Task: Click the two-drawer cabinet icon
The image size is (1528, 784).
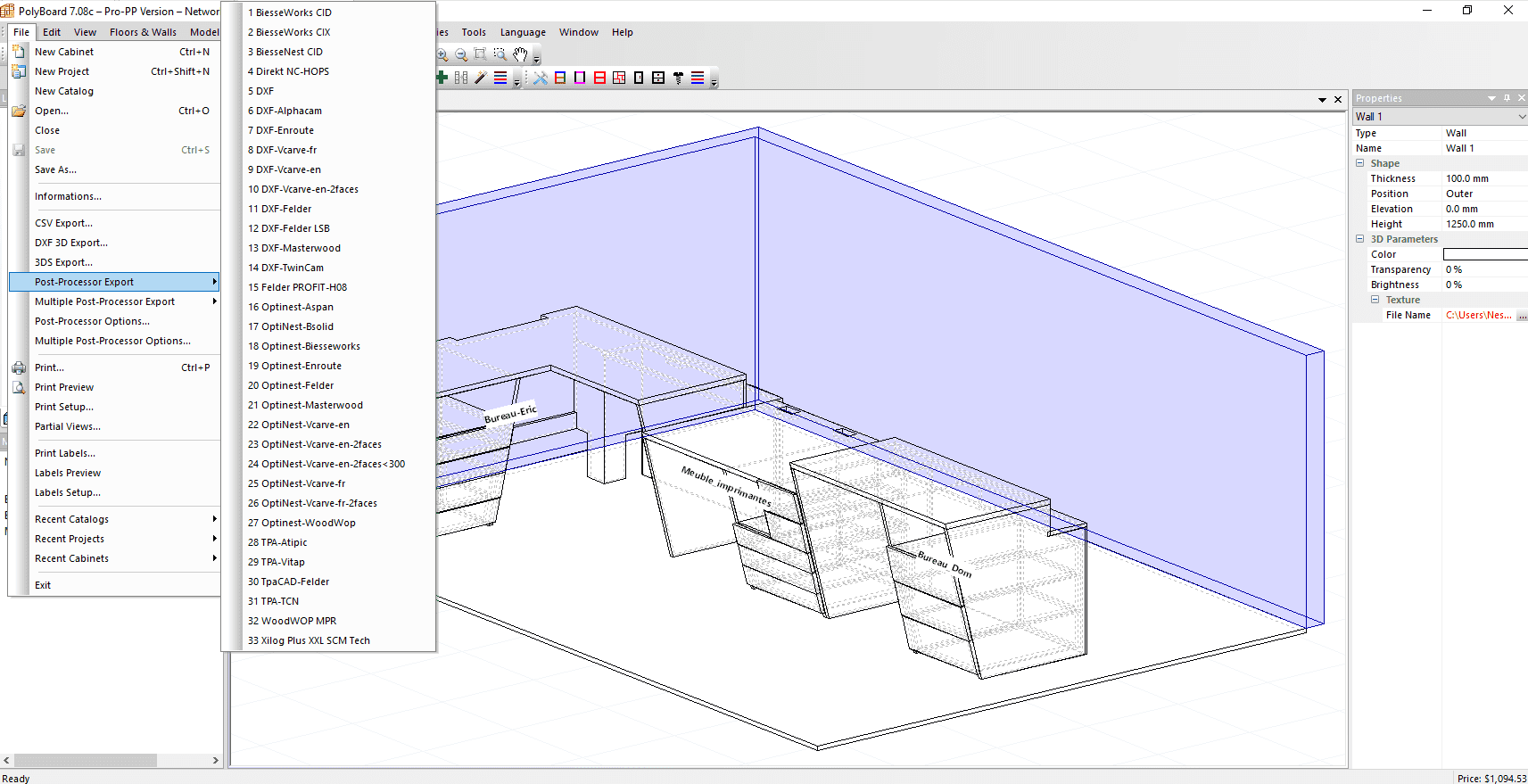Action: [658, 78]
